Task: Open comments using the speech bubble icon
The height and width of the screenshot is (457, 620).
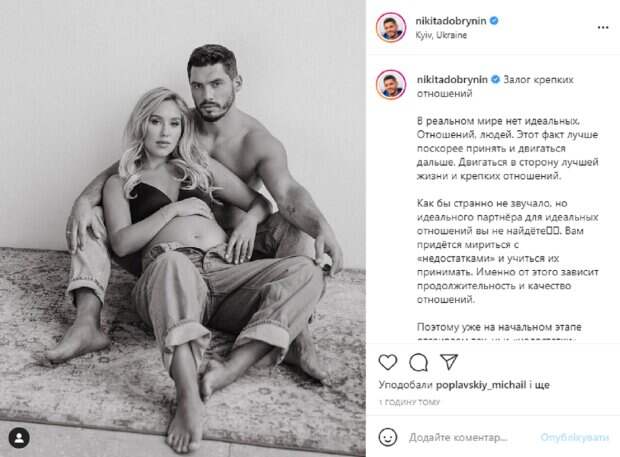Action: click(418, 362)
